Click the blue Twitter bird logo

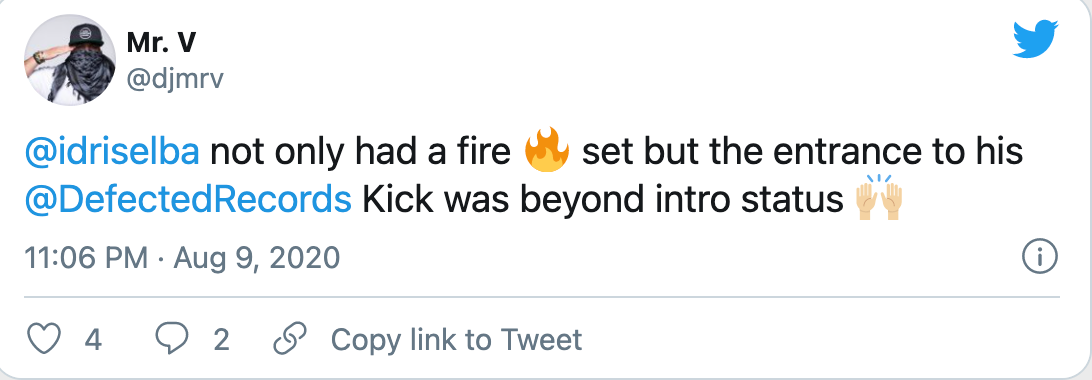pos(1035,40)
